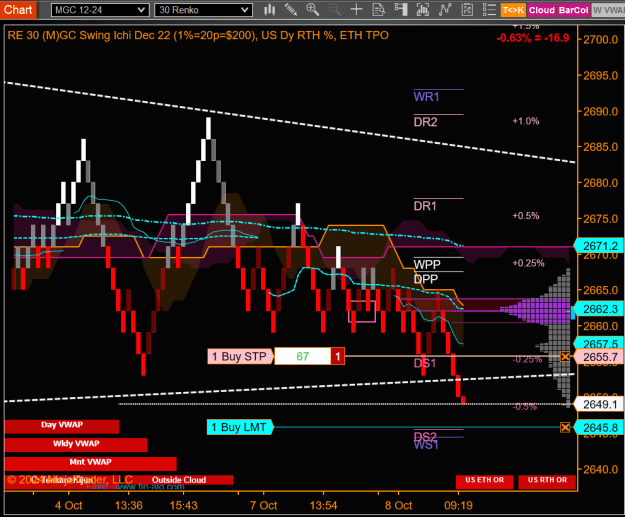Viewport: 625px width, 517px height.
Task: Click the +0.5% level label
Action: point(526,216)
